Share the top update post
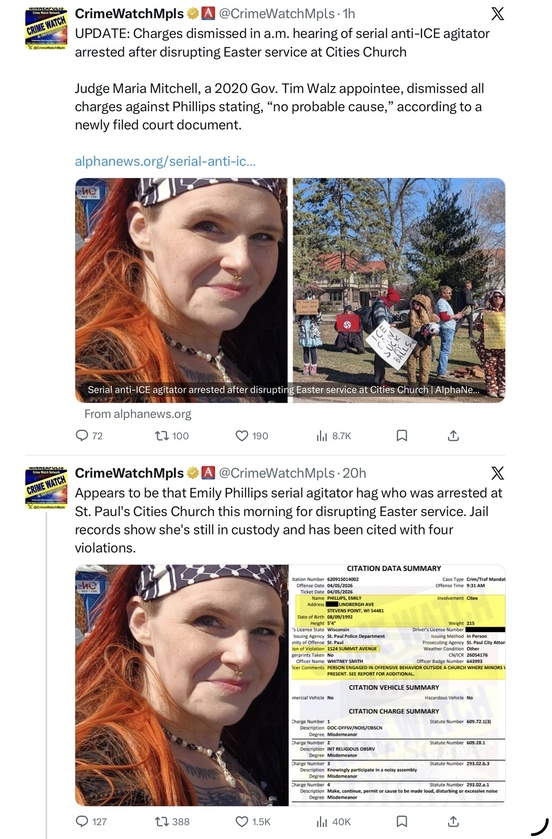Image resolution: width=552 pixels, height=839 pixels. click(x=453, y=436)
